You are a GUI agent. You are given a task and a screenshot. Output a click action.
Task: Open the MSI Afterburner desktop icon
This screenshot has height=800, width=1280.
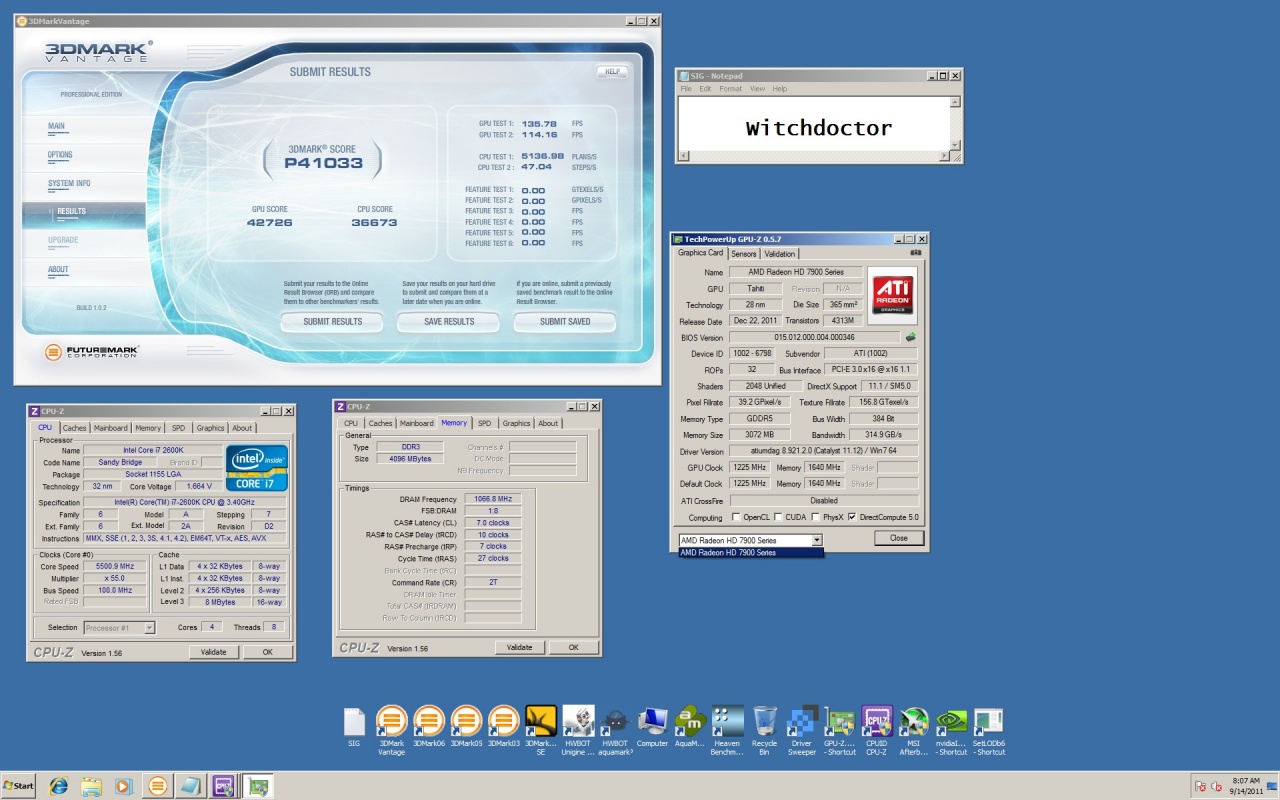click(914, 722)
